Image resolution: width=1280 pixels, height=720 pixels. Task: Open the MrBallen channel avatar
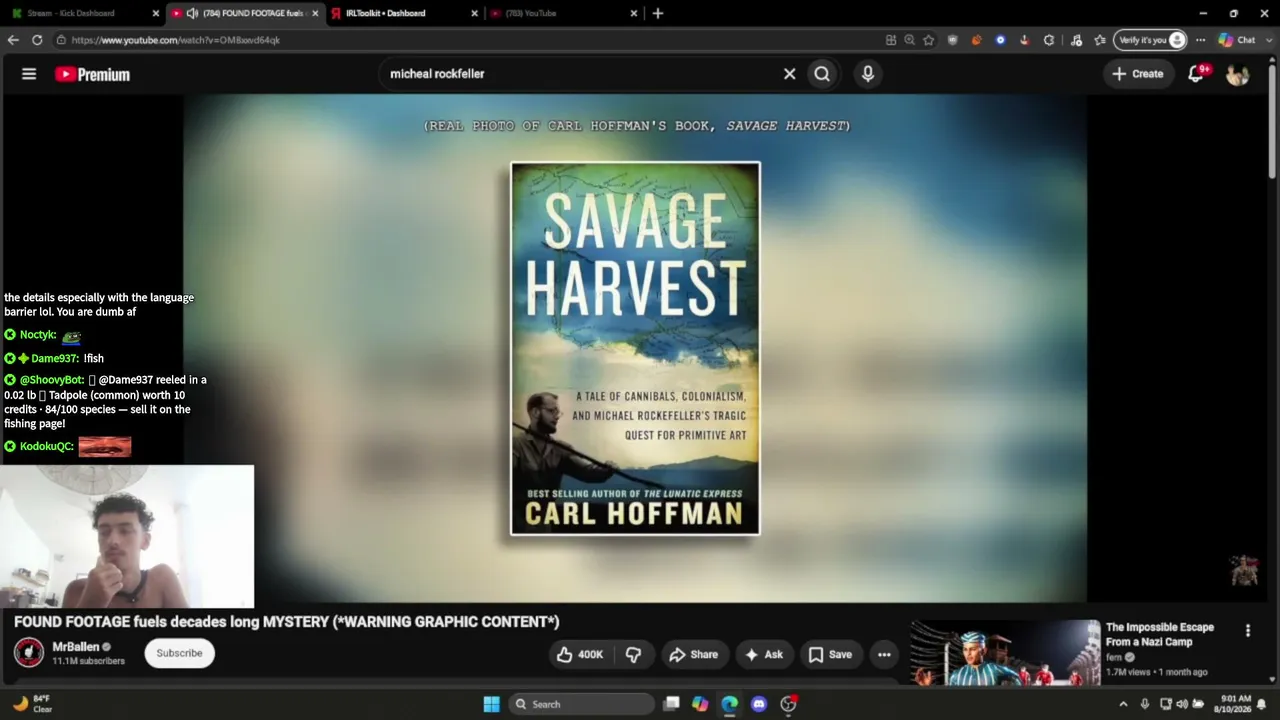[x=29, y=653]
